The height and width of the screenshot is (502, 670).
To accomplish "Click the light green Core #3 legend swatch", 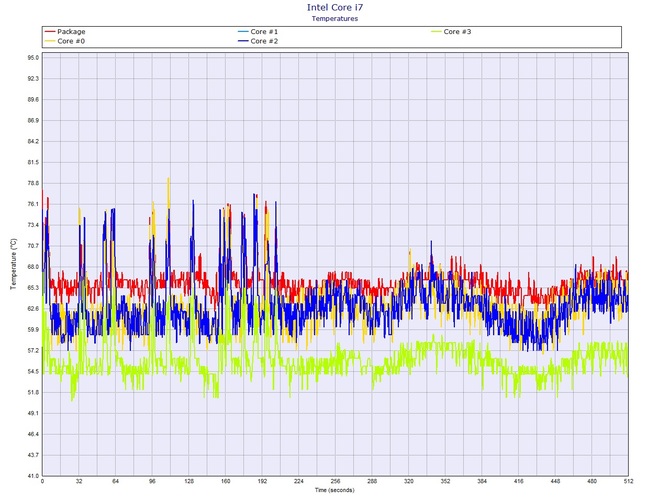I will (436, 32).
